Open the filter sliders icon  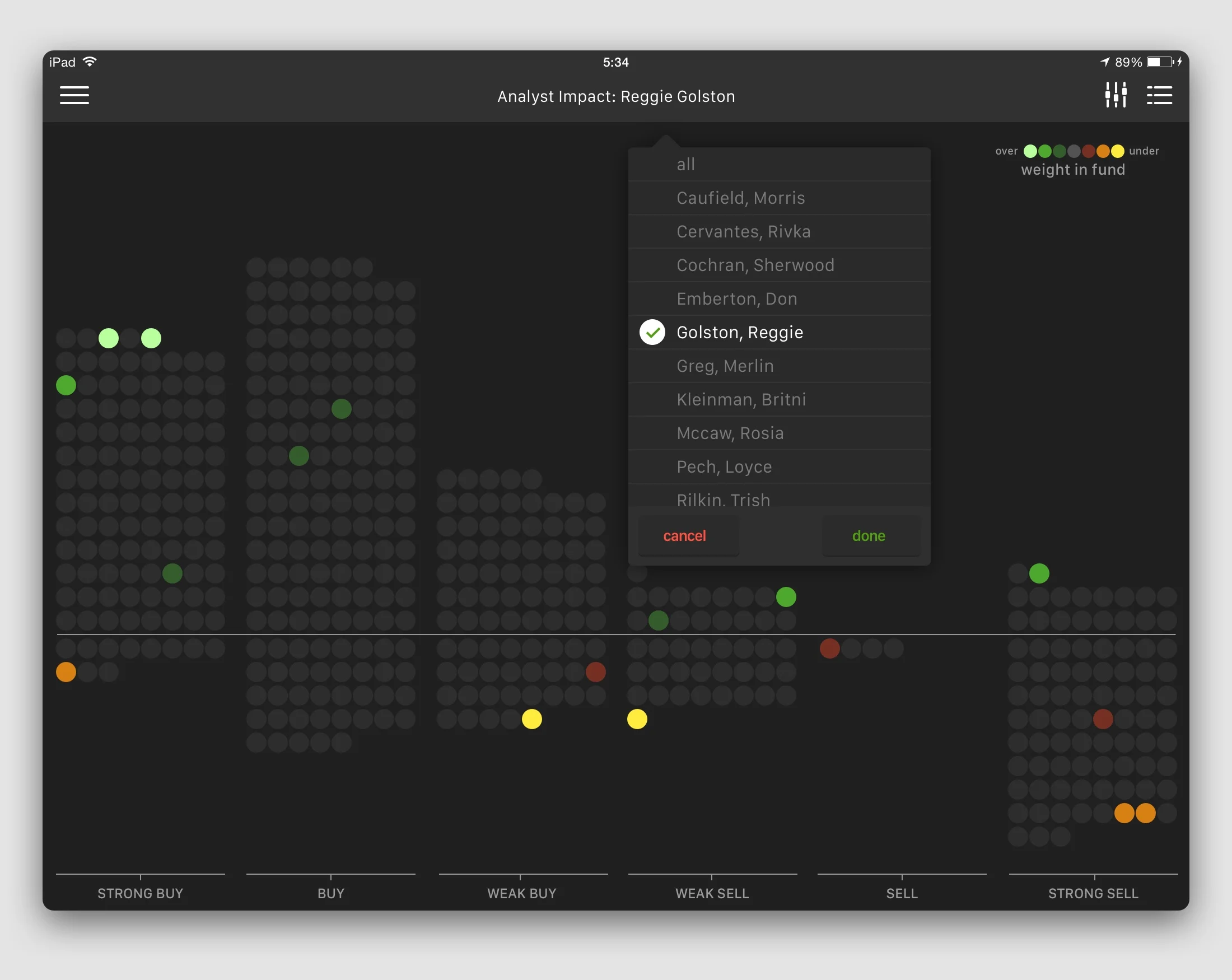click(x=1116, y=95)
